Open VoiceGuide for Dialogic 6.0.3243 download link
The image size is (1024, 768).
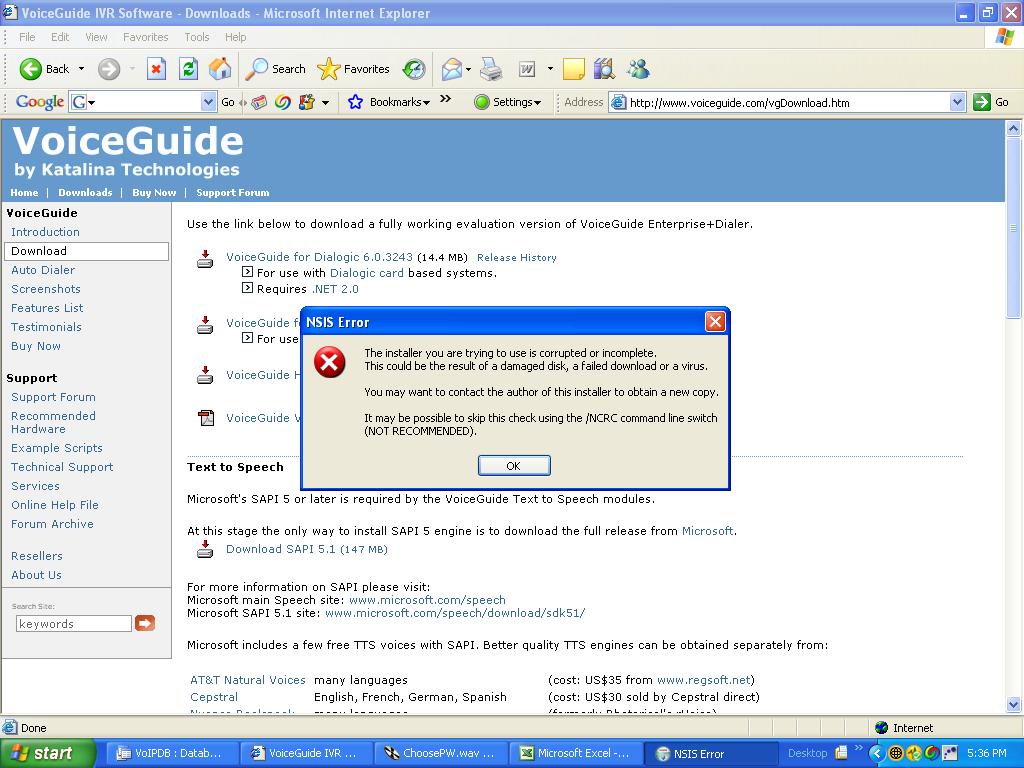click(x=319, y=257)
